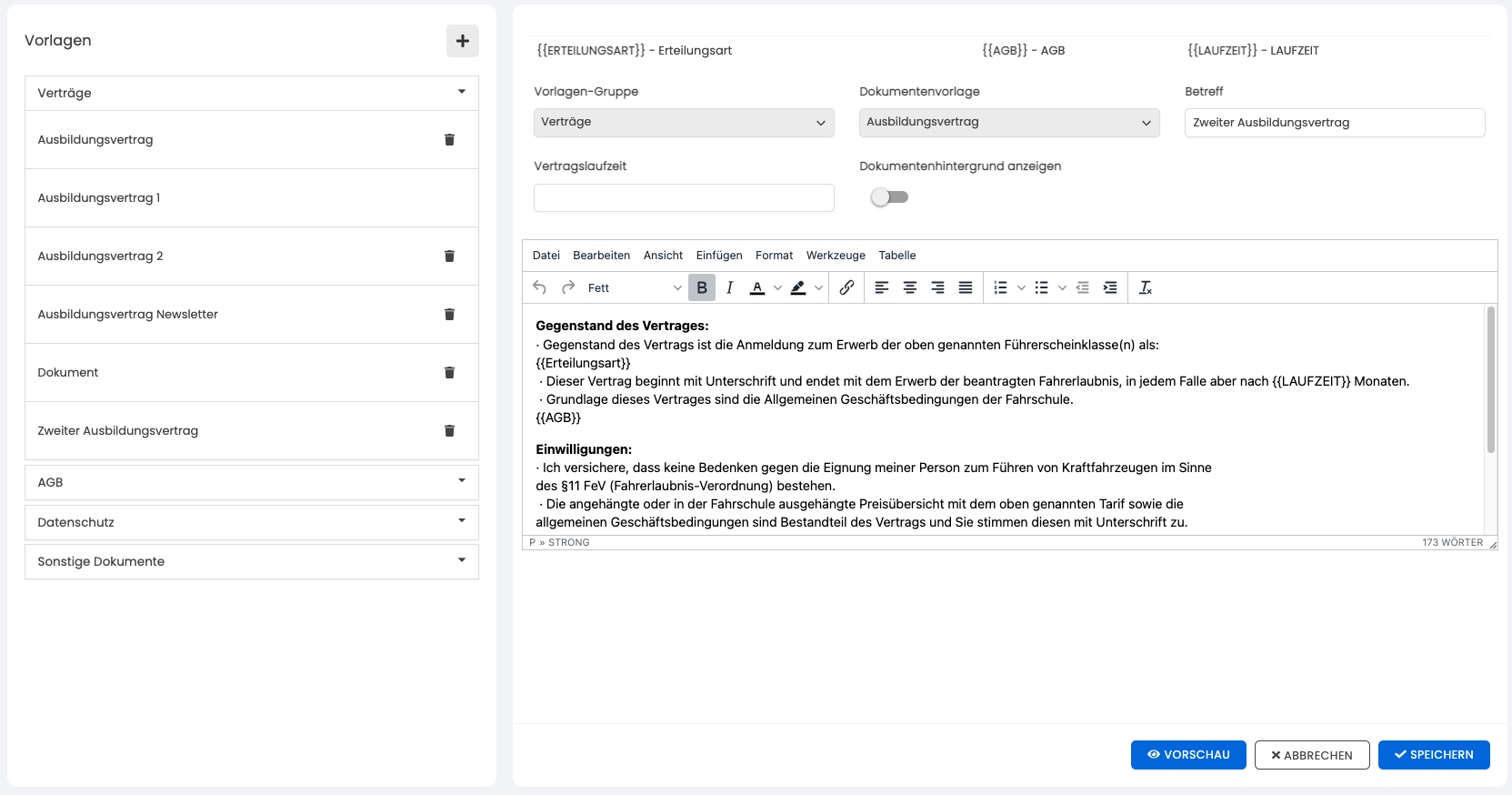Screen dimensions: 1512x795
Task: Click the {{ERTEILUNGSART}} - Erteilungsart placeholder text
Action: click(635, 51)
